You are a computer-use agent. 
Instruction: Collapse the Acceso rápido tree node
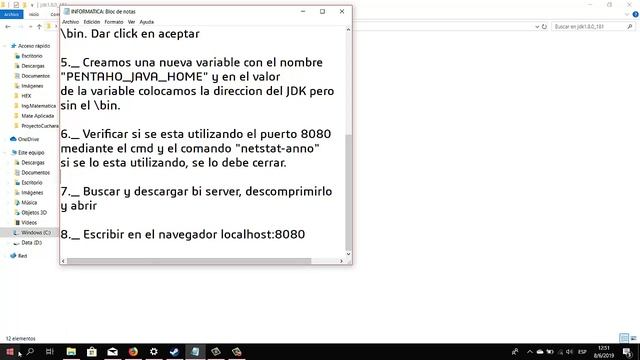(5, 46)
